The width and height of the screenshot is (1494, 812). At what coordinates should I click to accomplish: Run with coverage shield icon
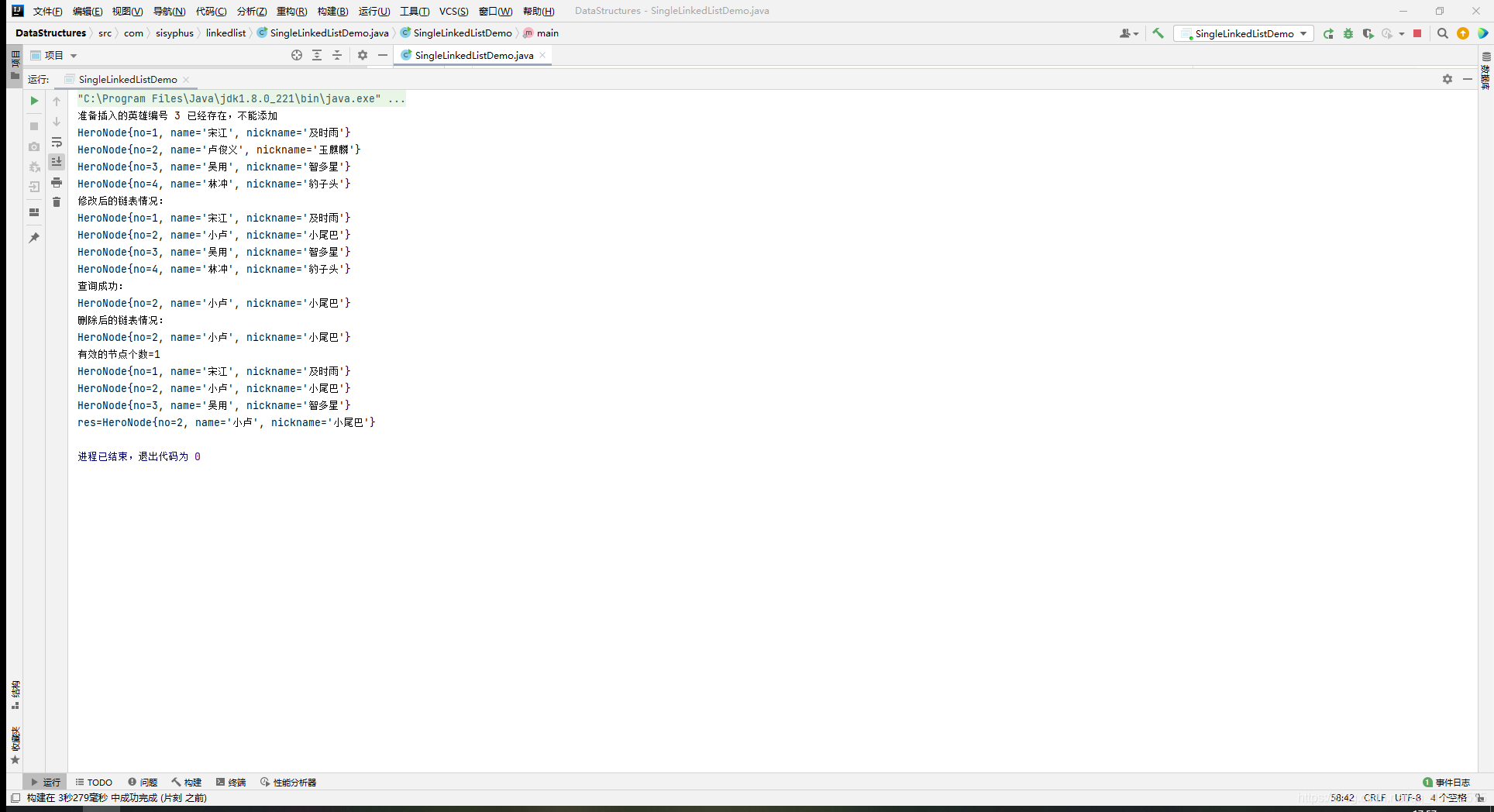(1368, 33)
